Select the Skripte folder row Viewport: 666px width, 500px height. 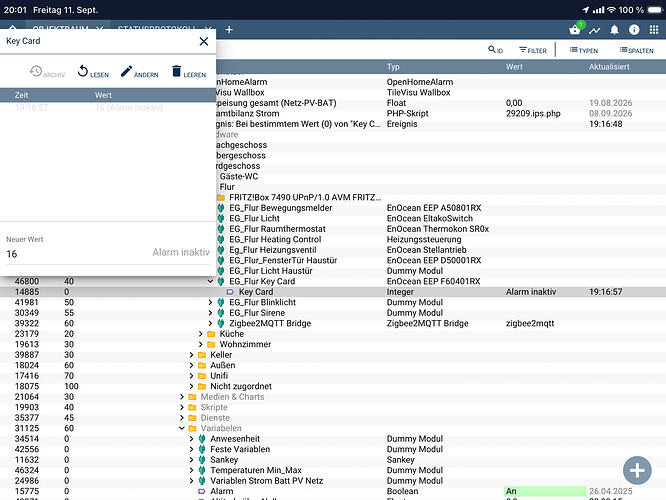333,407
